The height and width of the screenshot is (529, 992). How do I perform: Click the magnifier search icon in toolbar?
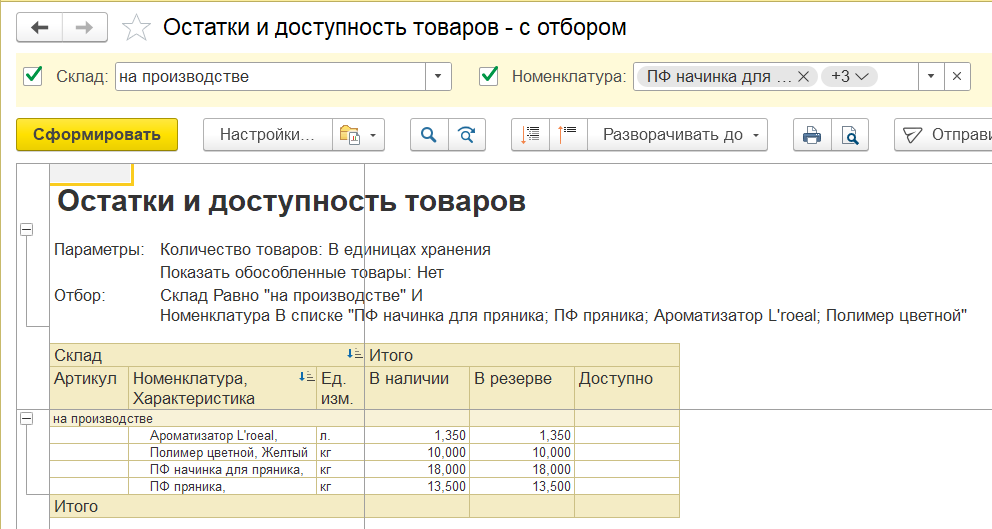[x=429, y=135]
